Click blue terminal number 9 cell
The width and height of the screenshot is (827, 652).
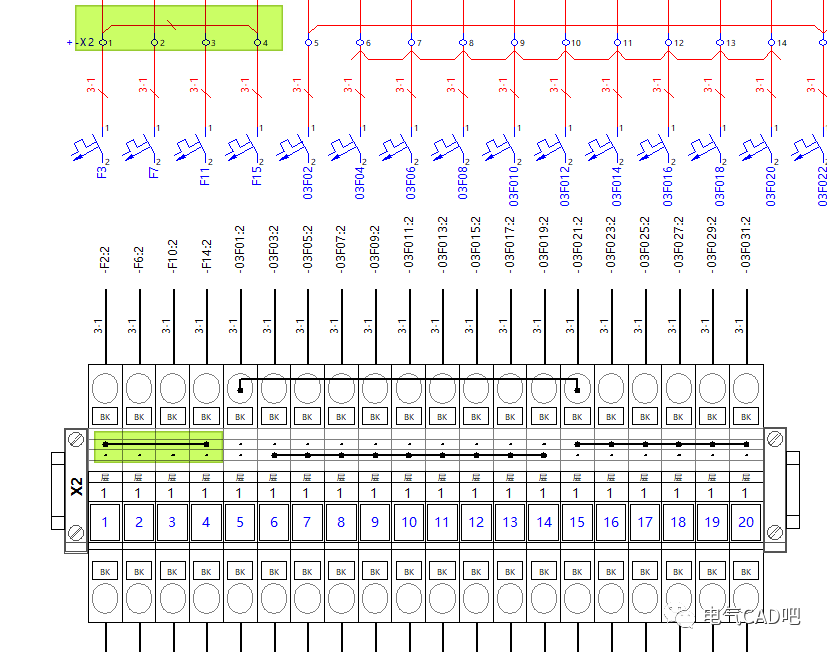pos(375,522)
